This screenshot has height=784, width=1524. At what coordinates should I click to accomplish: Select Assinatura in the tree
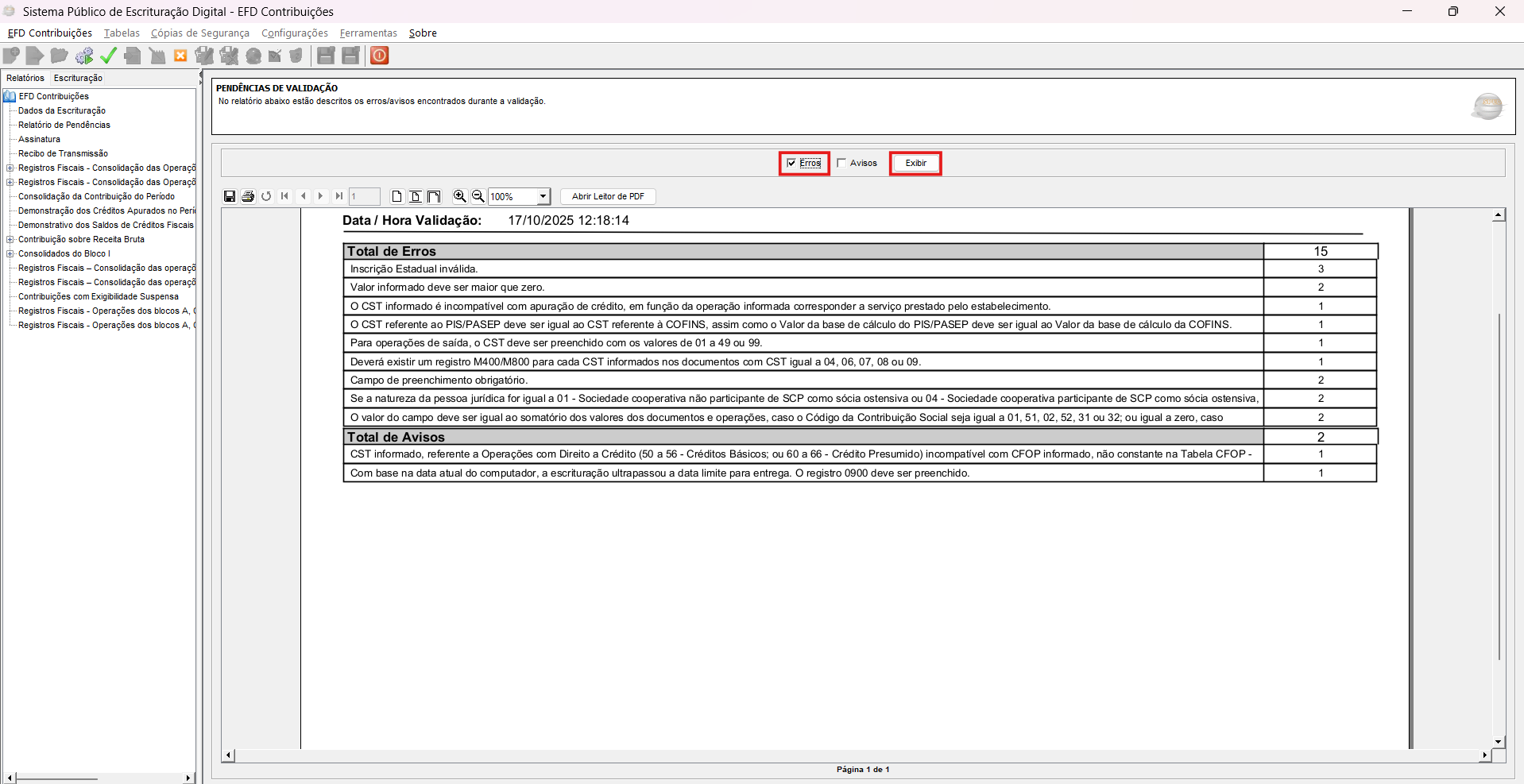(39, 139)
